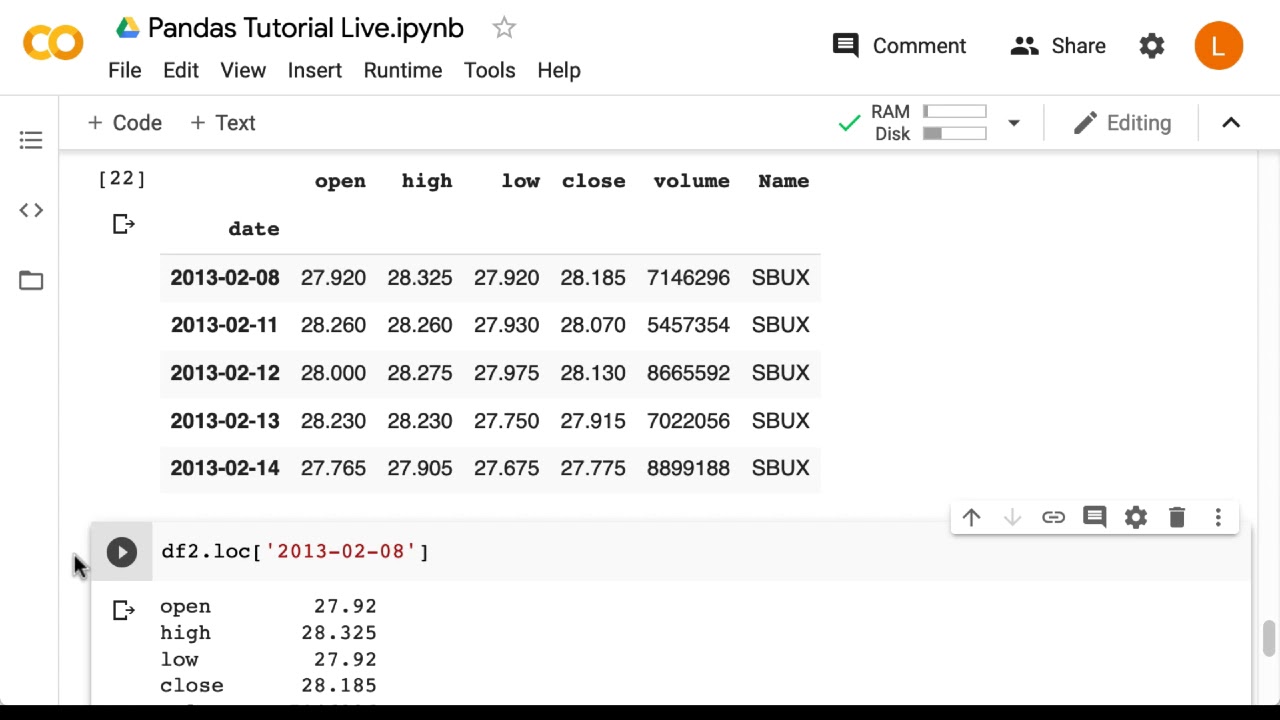1280x720 pixels.
Task: Click the Comment button
Action: tap(900, 46)
